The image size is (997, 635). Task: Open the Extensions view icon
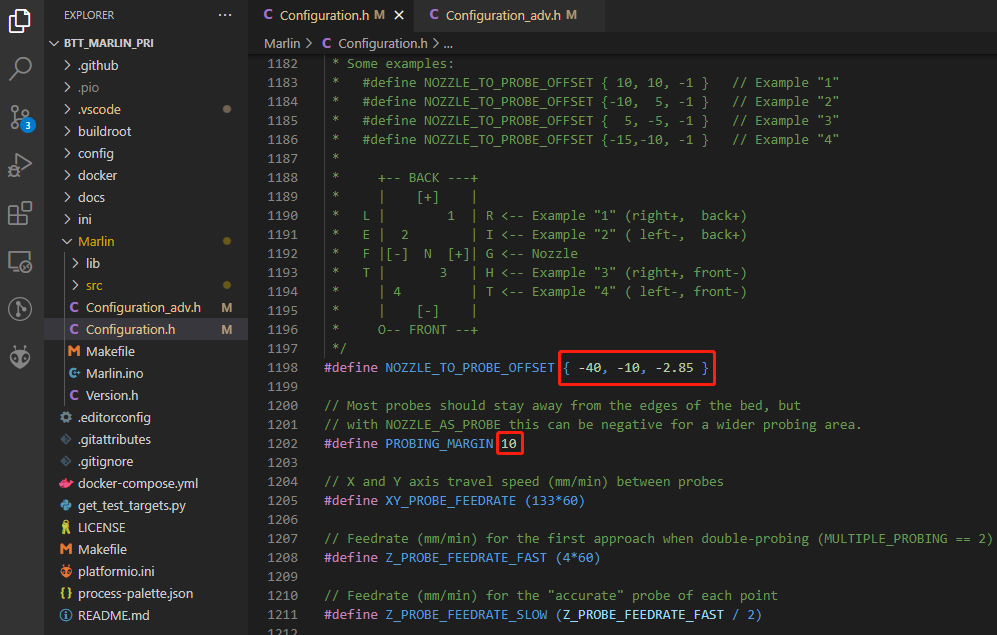coord(21,213)
